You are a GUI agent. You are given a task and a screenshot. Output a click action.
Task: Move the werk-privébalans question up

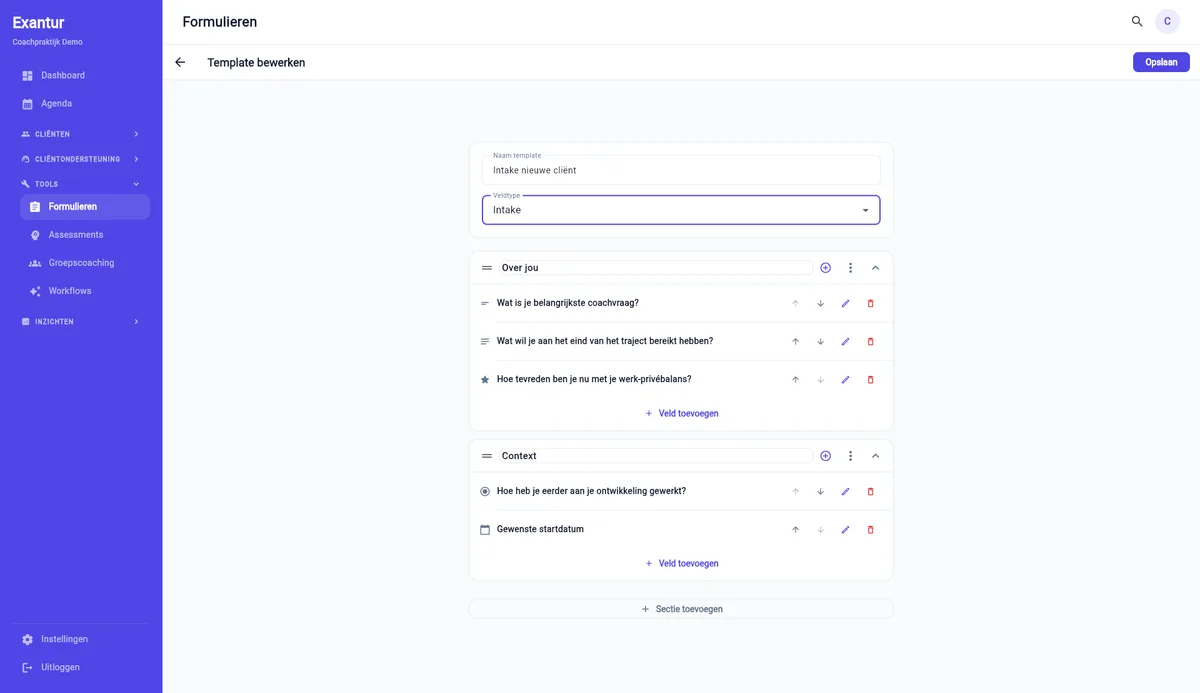point(796,380)
